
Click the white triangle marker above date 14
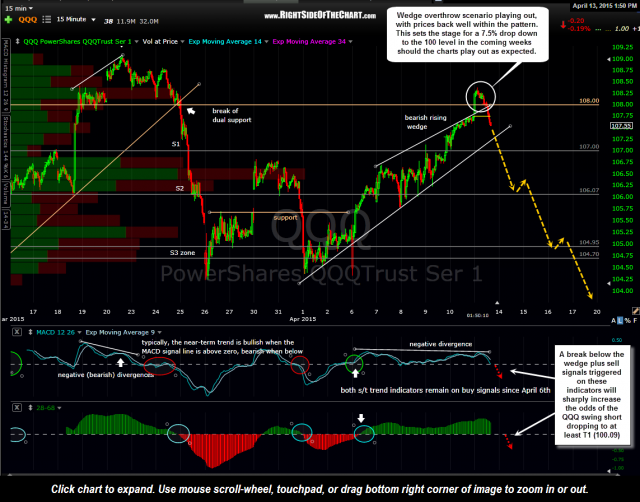coord(497,303)
